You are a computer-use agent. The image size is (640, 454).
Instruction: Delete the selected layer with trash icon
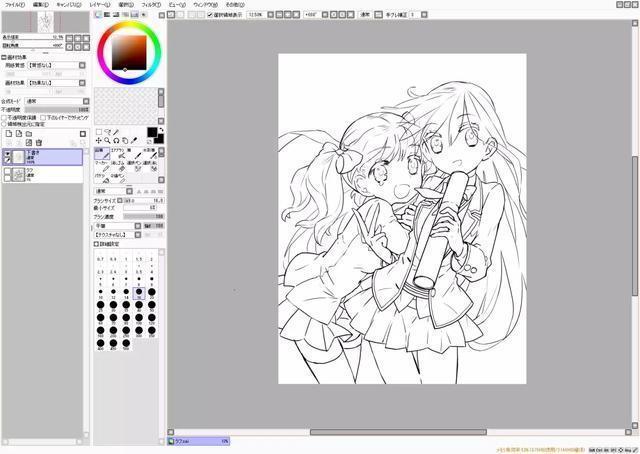click(39, 143)
